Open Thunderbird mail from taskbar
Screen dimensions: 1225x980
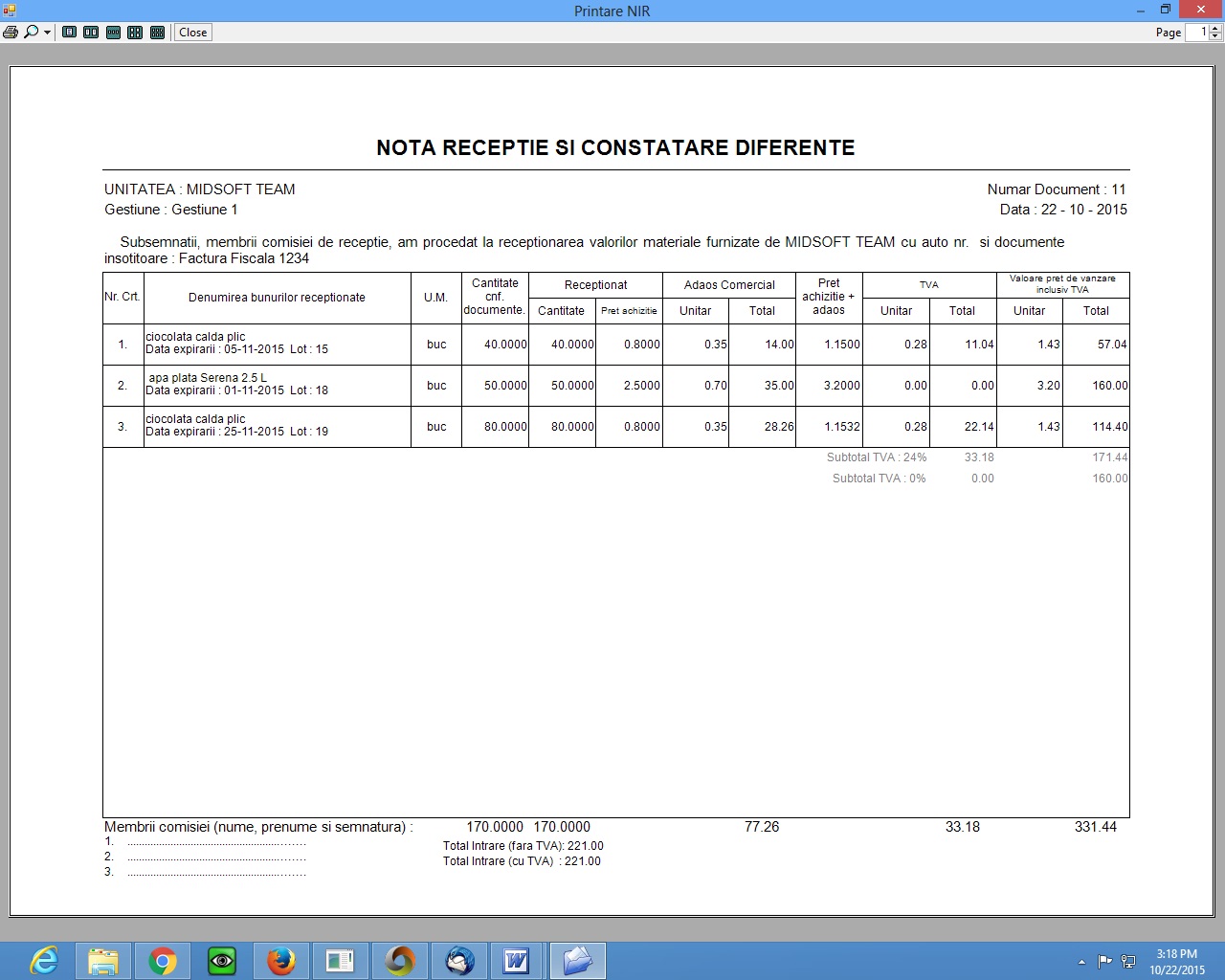(x=459, y=960)
